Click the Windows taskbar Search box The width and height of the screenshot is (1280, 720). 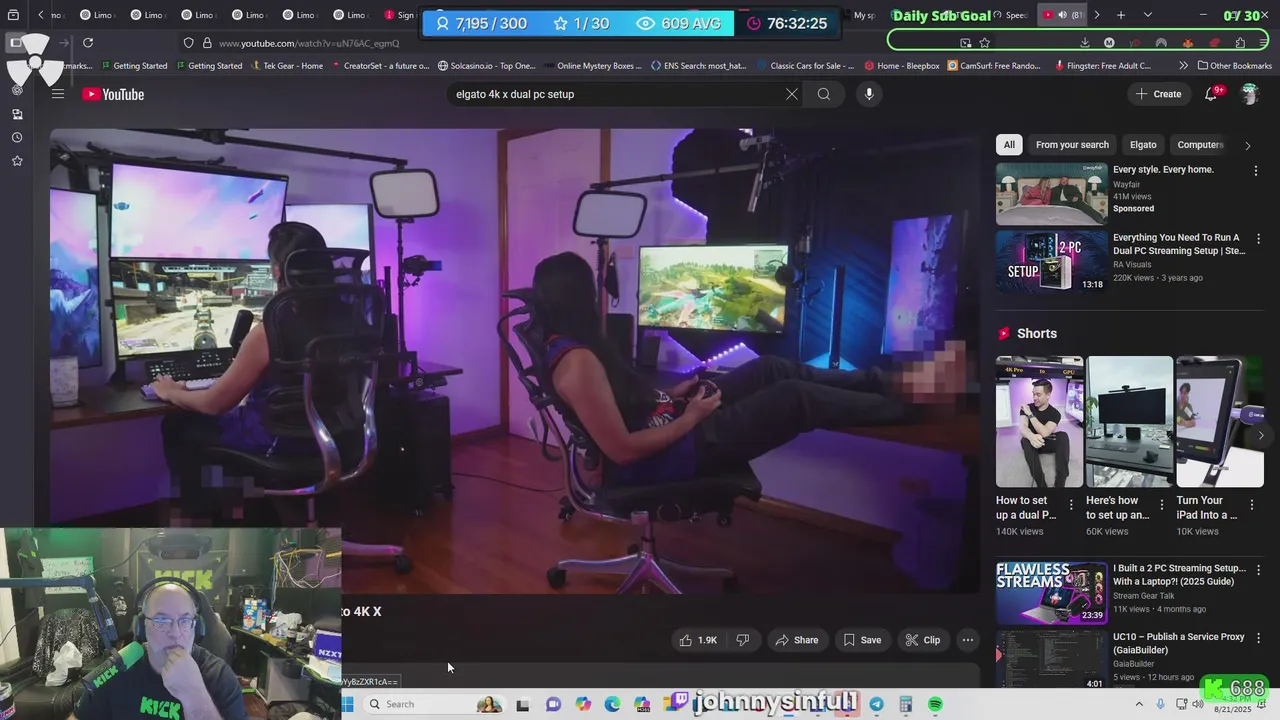pyautogui.click(x=431, y=704)
